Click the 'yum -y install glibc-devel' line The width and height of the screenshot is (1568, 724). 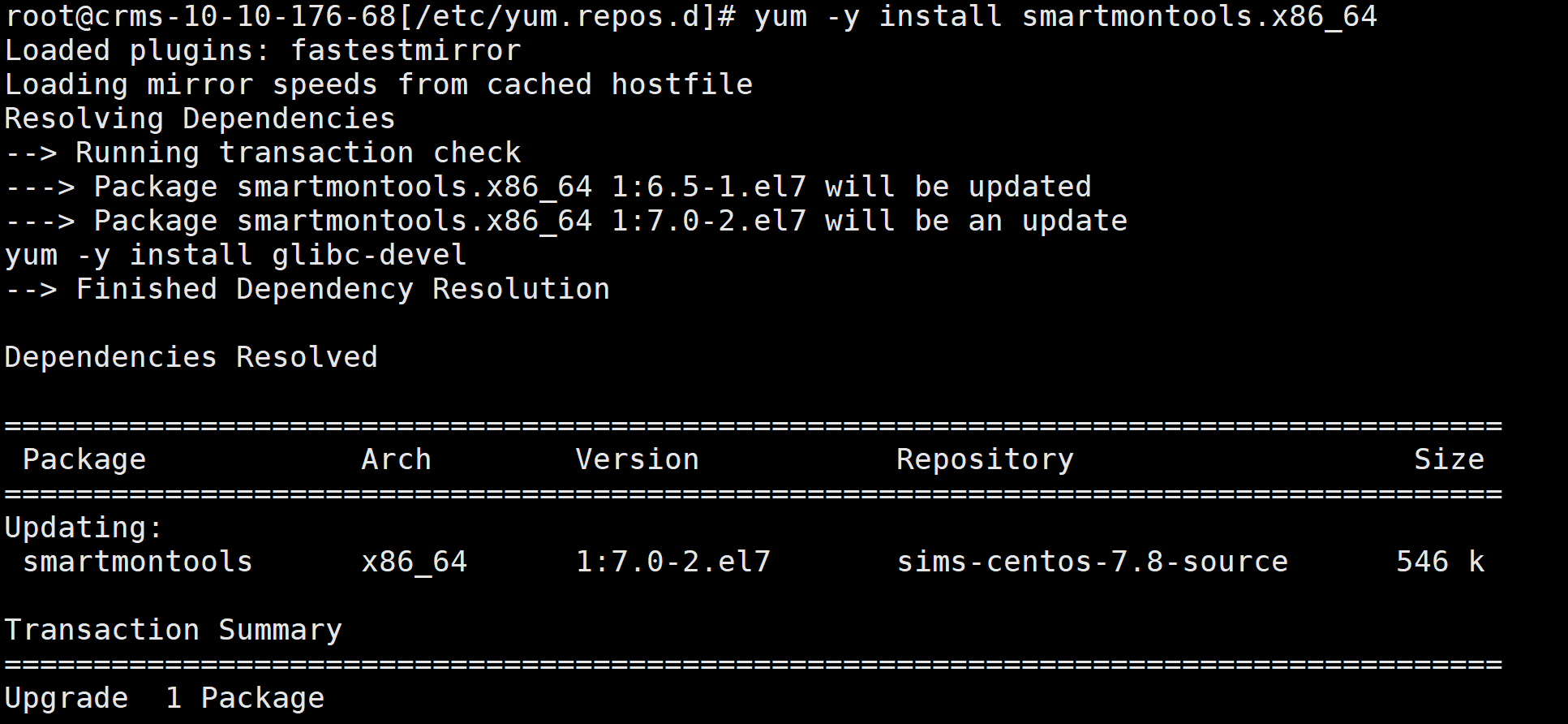236,256
